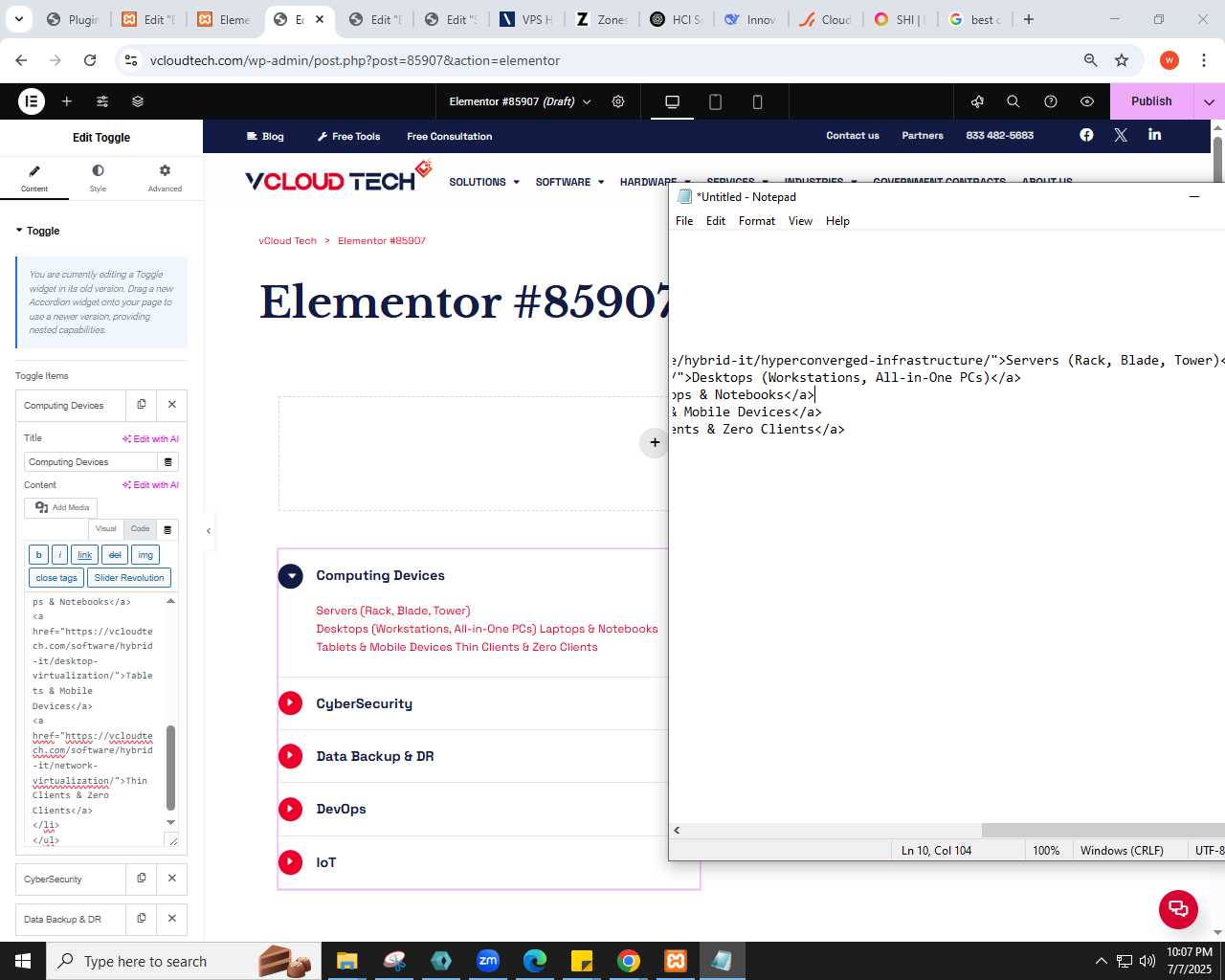The image size is (1225, 980).
Task: Click the close tags button
Action: pyautogui.click(x=56, y=578)
